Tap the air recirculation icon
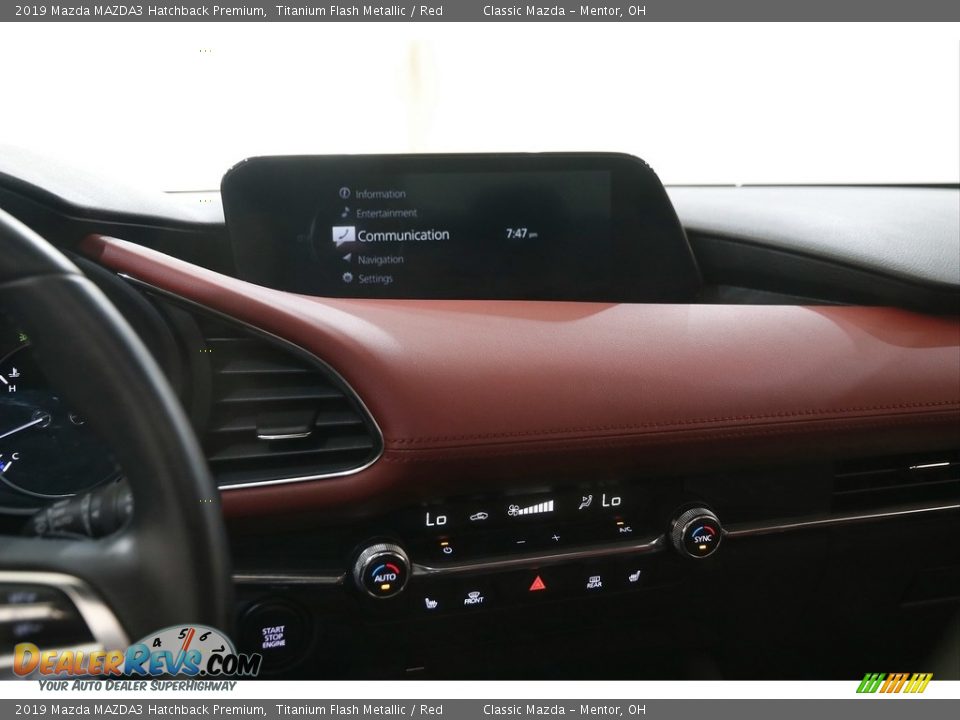This screenshot has width=960, height=720. (480, 516)
